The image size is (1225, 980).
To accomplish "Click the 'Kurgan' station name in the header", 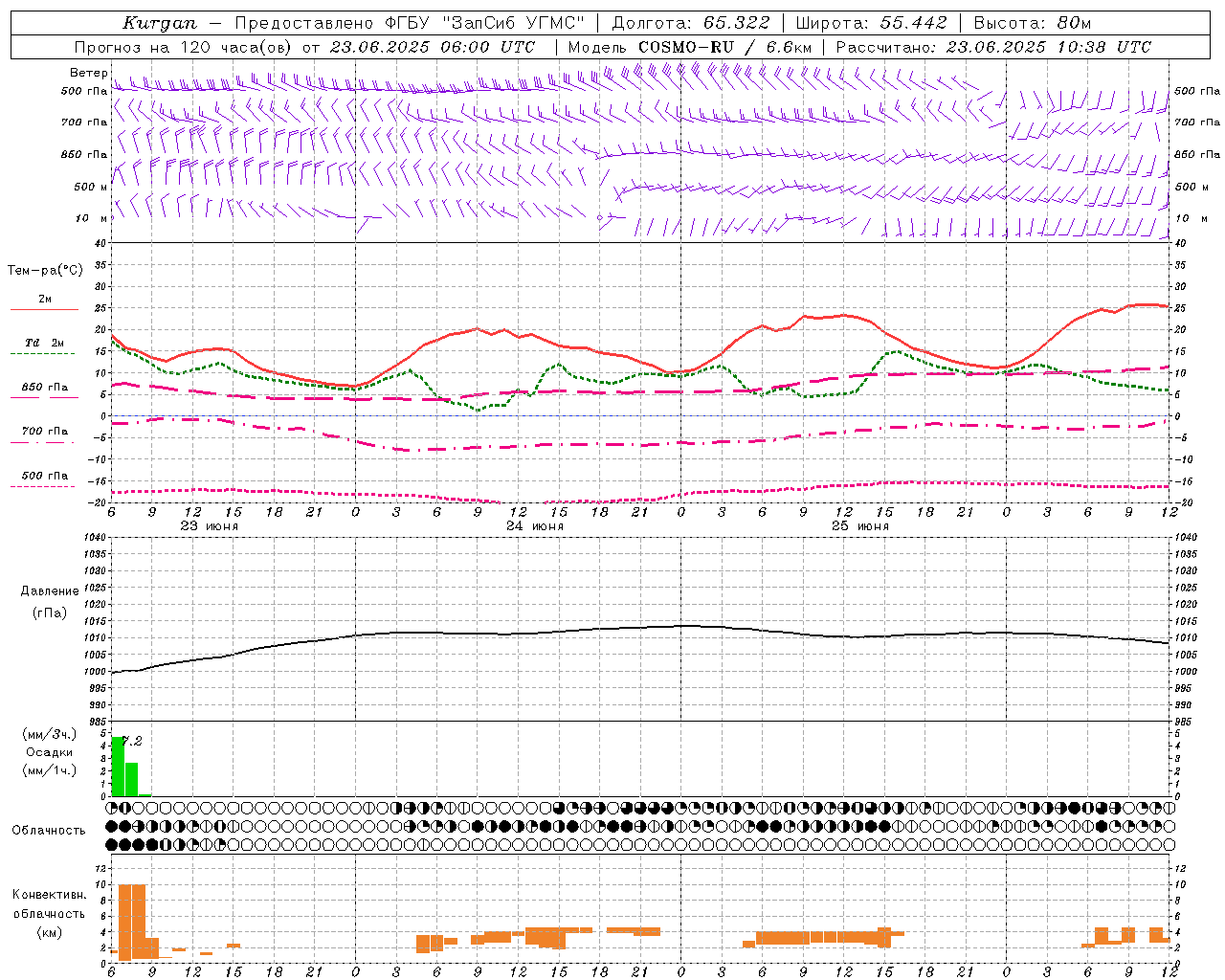I will (160, 23).
